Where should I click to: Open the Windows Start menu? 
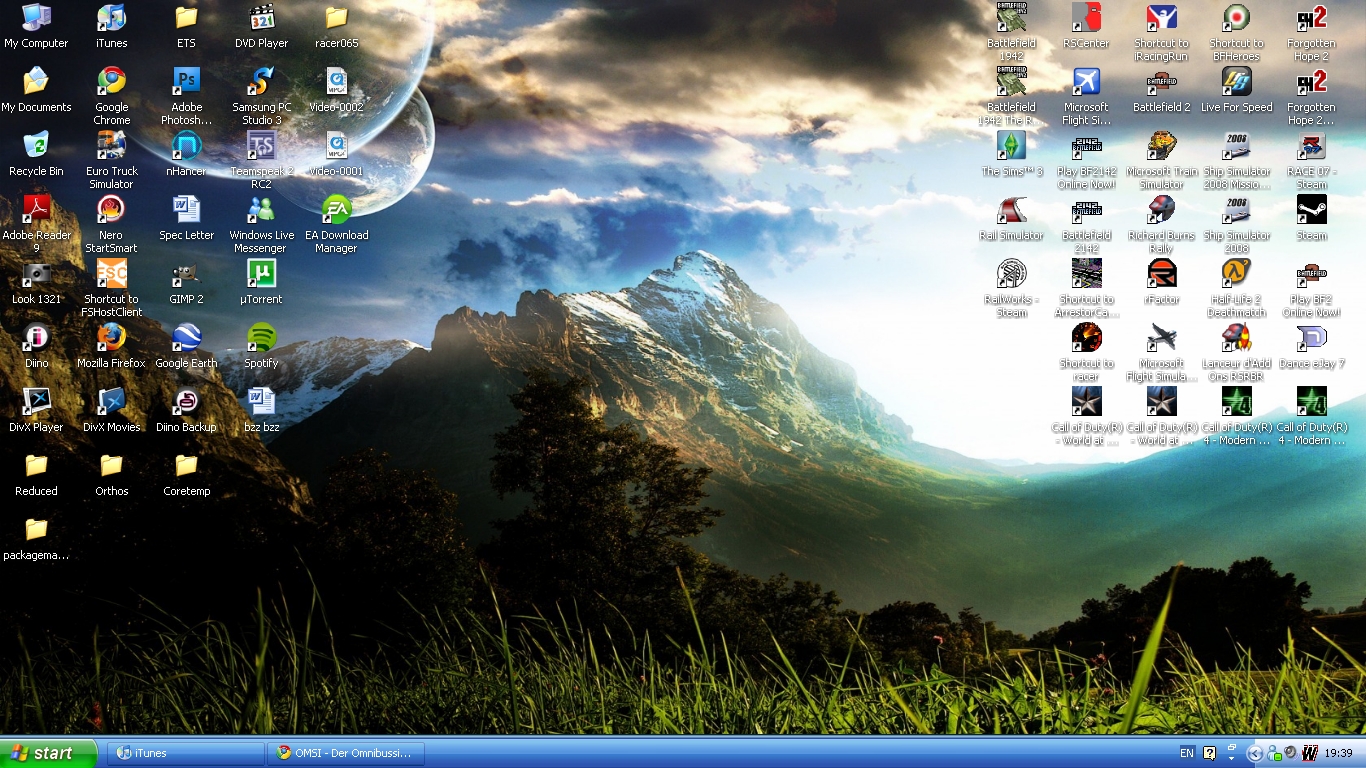[x=49, y=753]
